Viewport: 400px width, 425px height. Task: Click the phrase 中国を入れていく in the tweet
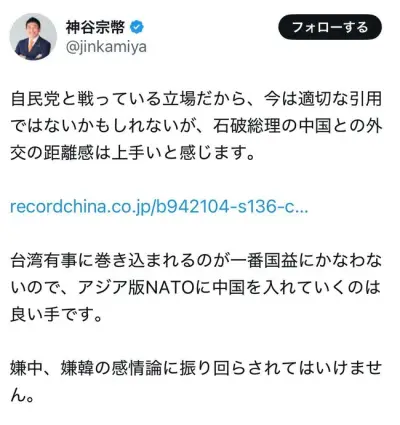click(x=279, y=288)
